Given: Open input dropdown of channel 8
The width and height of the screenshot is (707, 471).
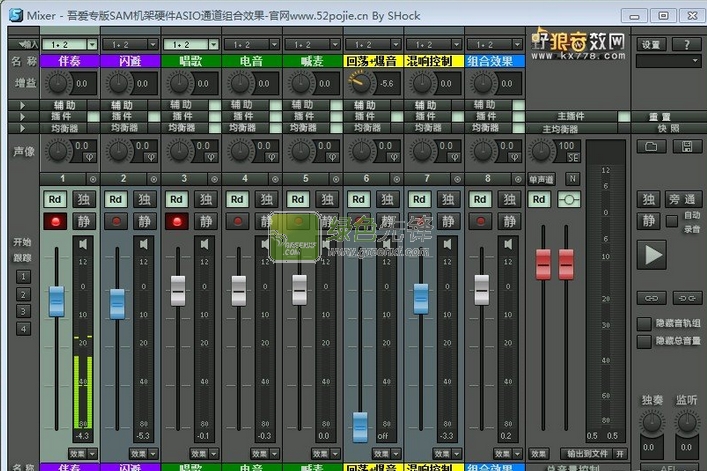Looking at the screenshot, I should click(x=517, y=45).
